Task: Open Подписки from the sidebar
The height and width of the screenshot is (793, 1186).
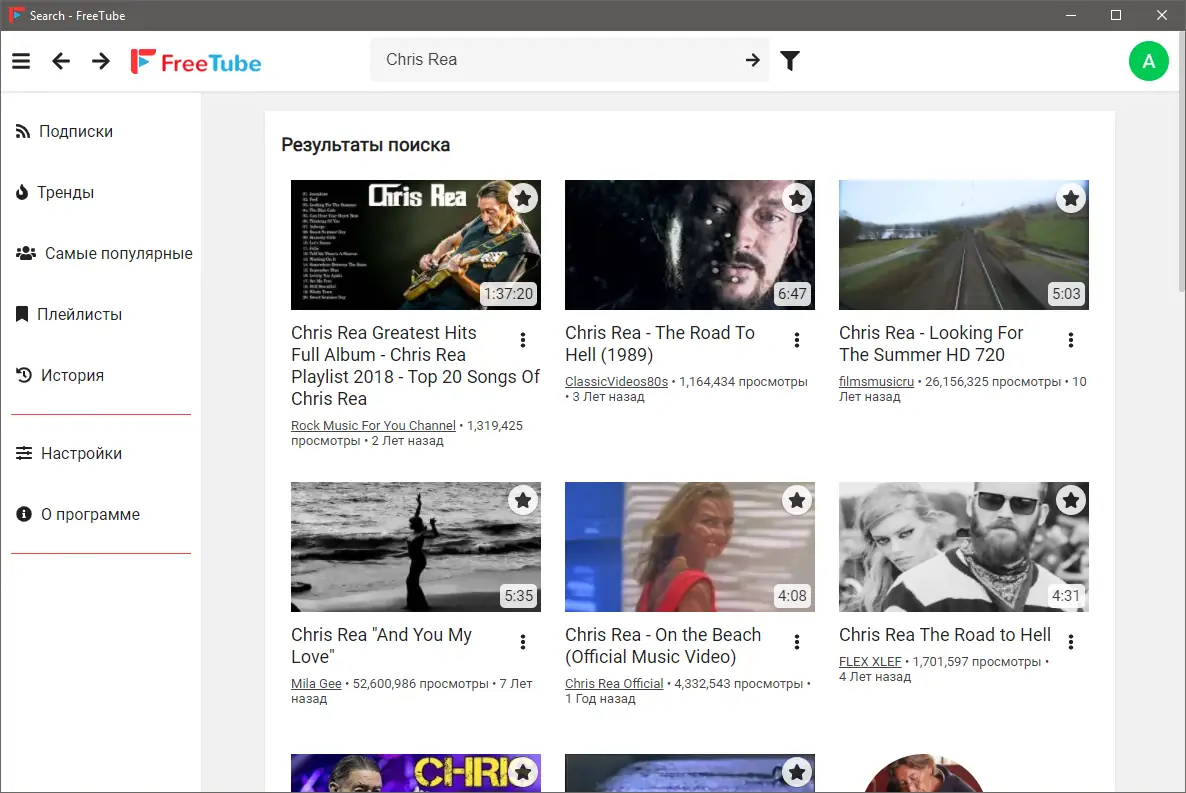Action: tap(76, 131)
